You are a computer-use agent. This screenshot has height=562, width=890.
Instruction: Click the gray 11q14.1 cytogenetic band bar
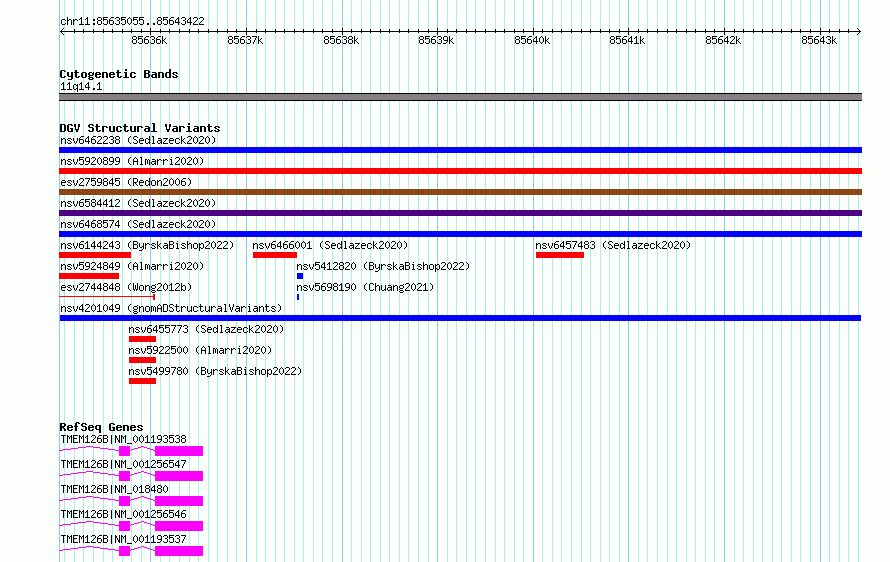pos(460,97)
